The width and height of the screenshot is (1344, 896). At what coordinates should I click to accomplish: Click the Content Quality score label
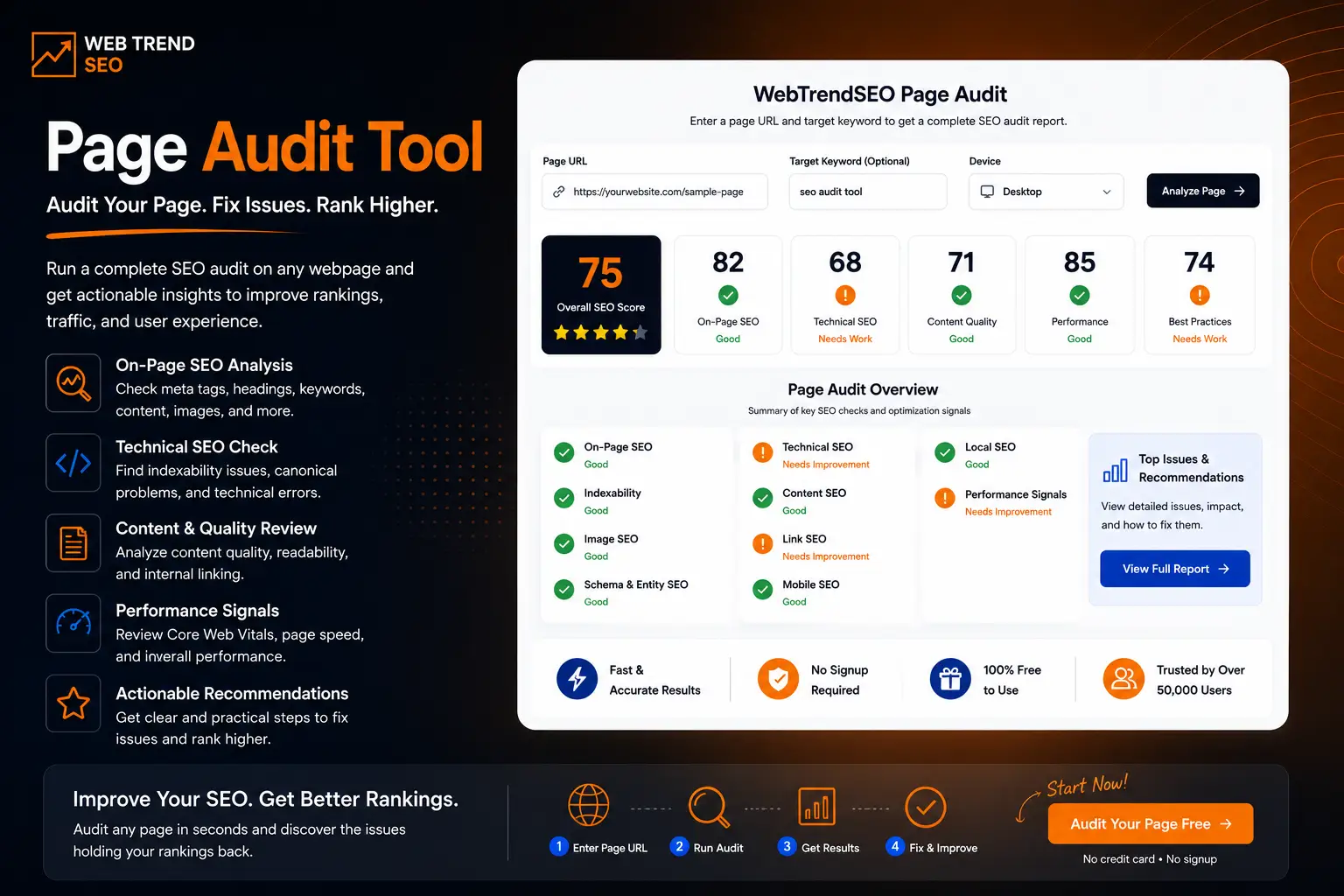point(962,322)
